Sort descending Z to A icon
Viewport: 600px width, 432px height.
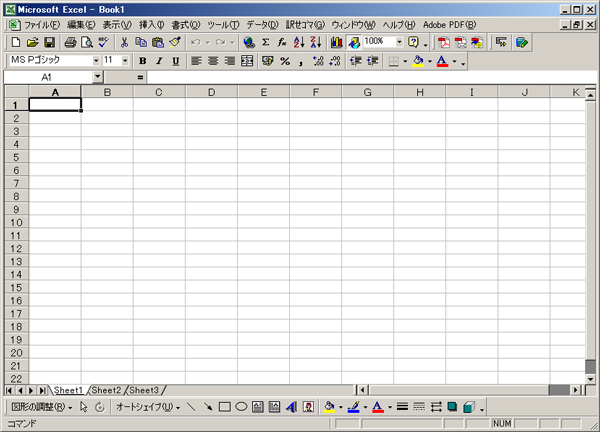pos(316,42)
